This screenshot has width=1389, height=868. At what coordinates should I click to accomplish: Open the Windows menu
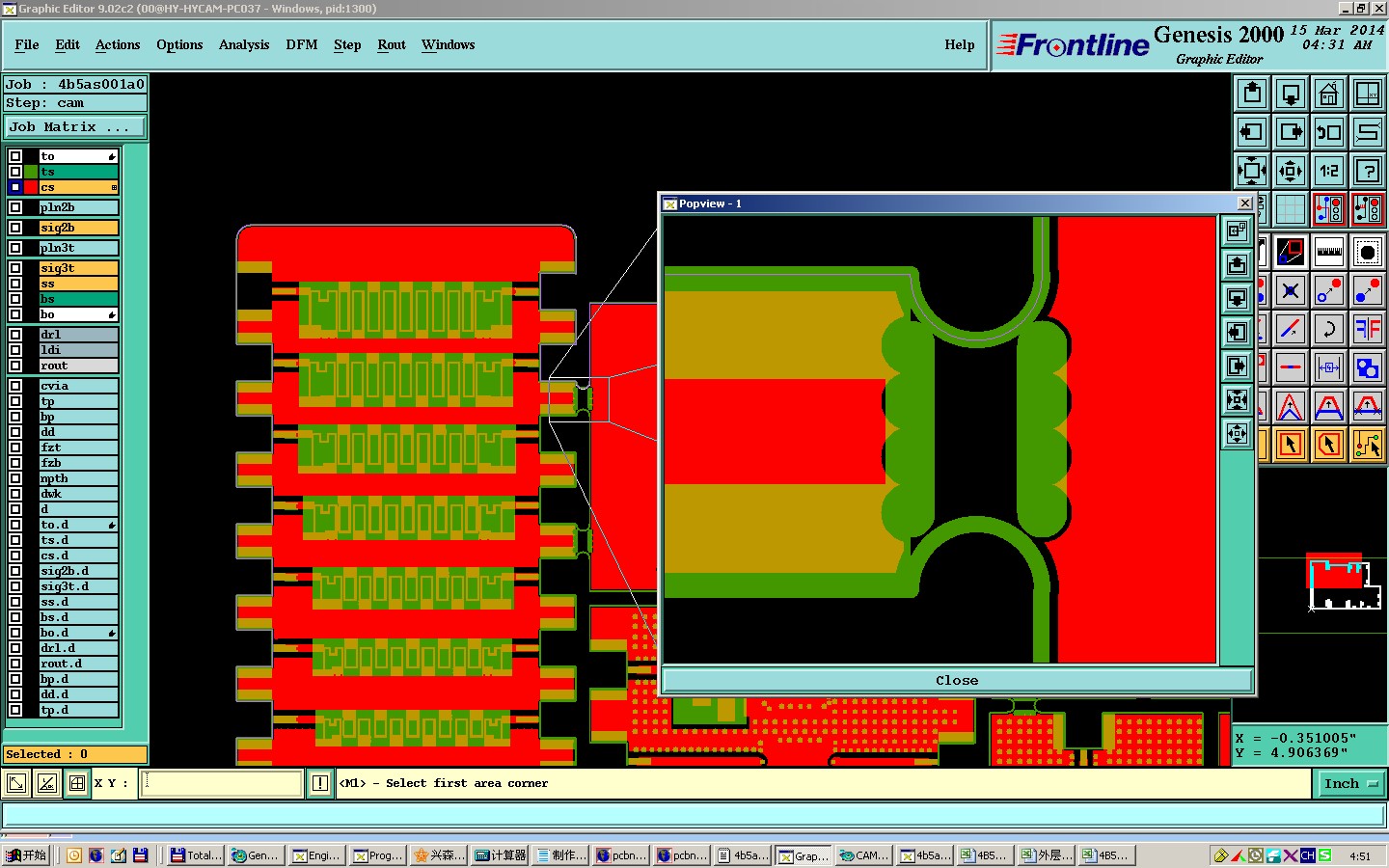(x=449, y=44)
